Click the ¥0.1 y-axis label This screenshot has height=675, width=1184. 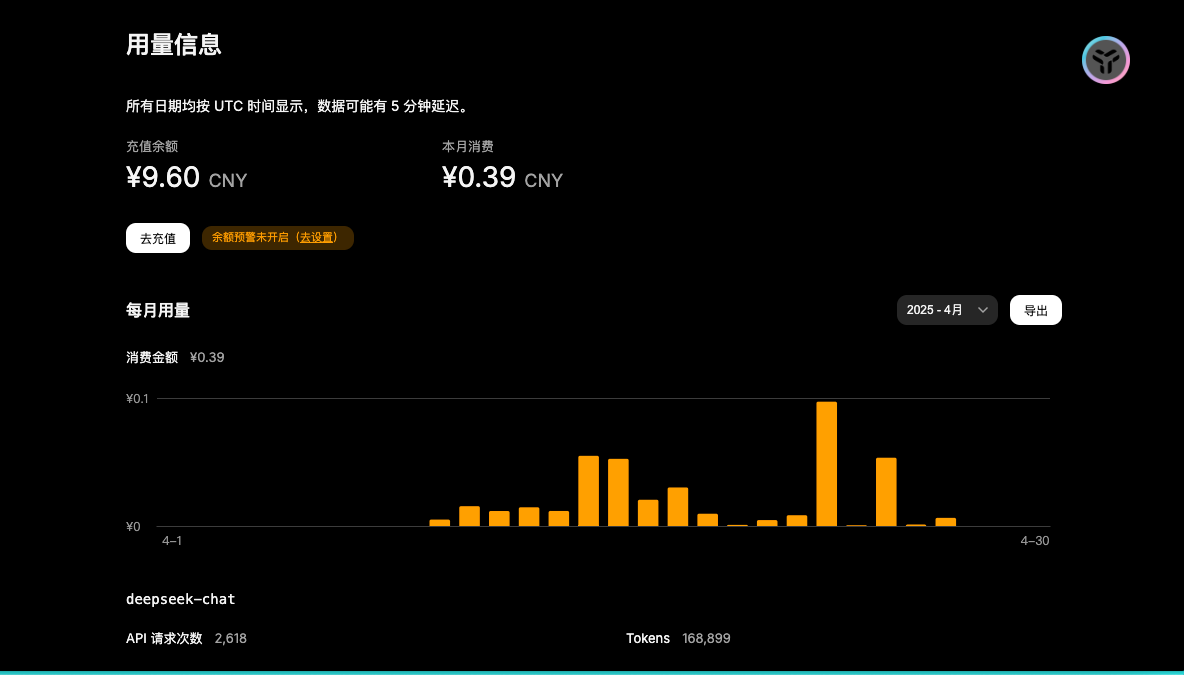tap(137, 398)
